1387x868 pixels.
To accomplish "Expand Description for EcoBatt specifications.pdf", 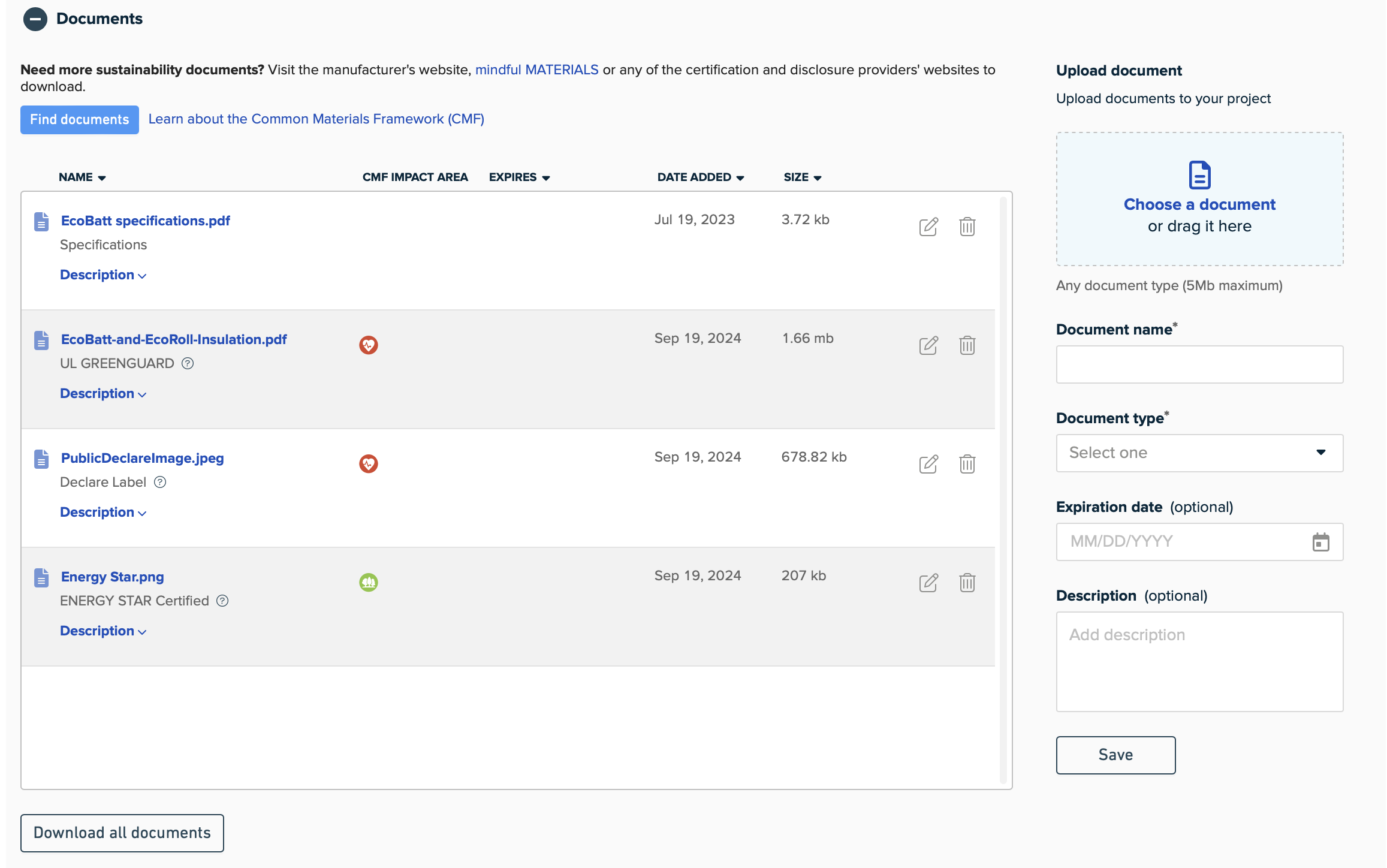I will pyautogui.click(x=103, y=275).
